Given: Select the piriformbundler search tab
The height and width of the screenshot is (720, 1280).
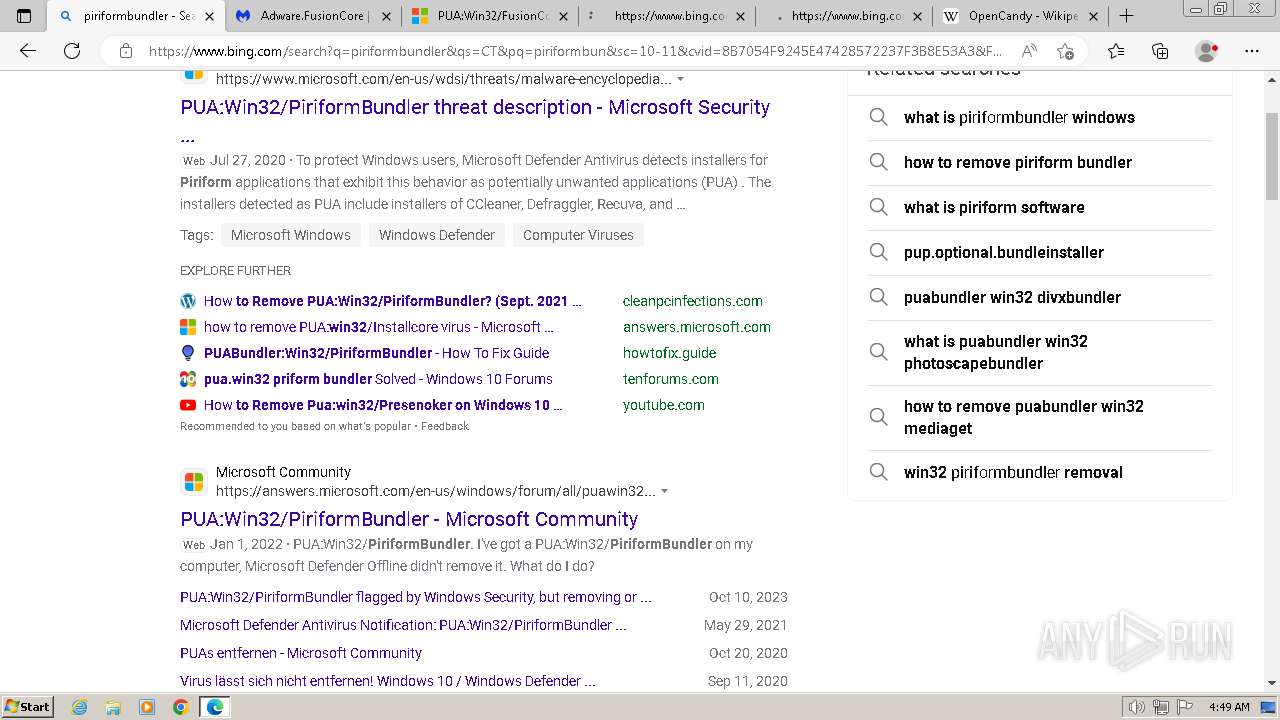Looking at the screenshot, I should pos(136,16).
